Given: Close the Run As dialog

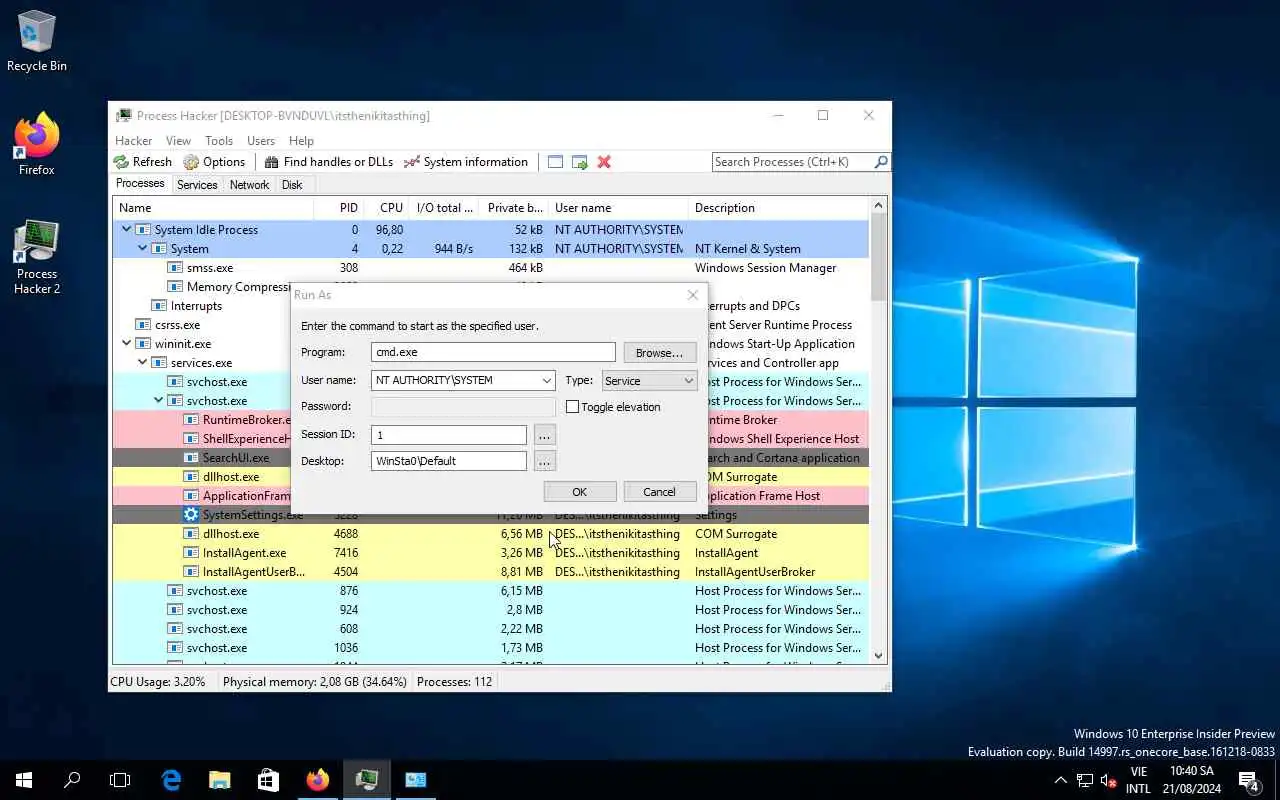Looking at the screenshot, I should point(693,295).
